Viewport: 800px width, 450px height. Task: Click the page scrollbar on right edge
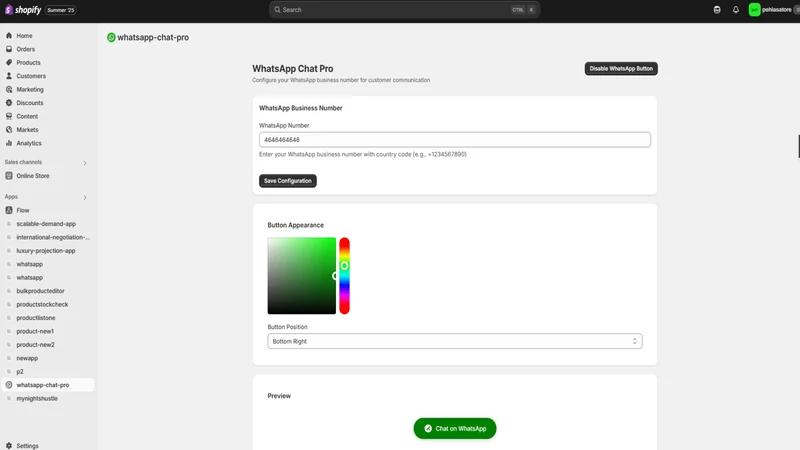pyautogui.click(x=798, y=146)
